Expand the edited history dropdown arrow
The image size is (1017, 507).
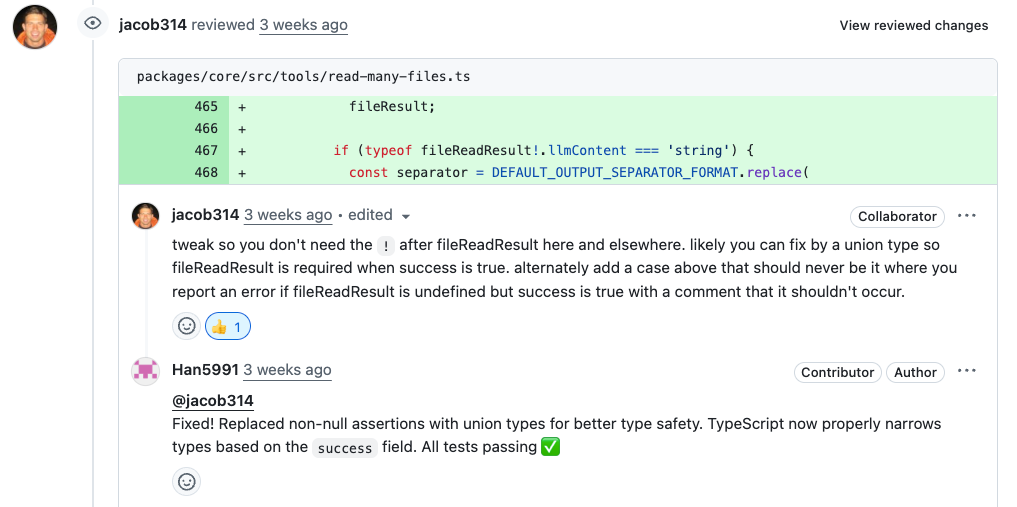pyautogui.click(x=406, y=216)
